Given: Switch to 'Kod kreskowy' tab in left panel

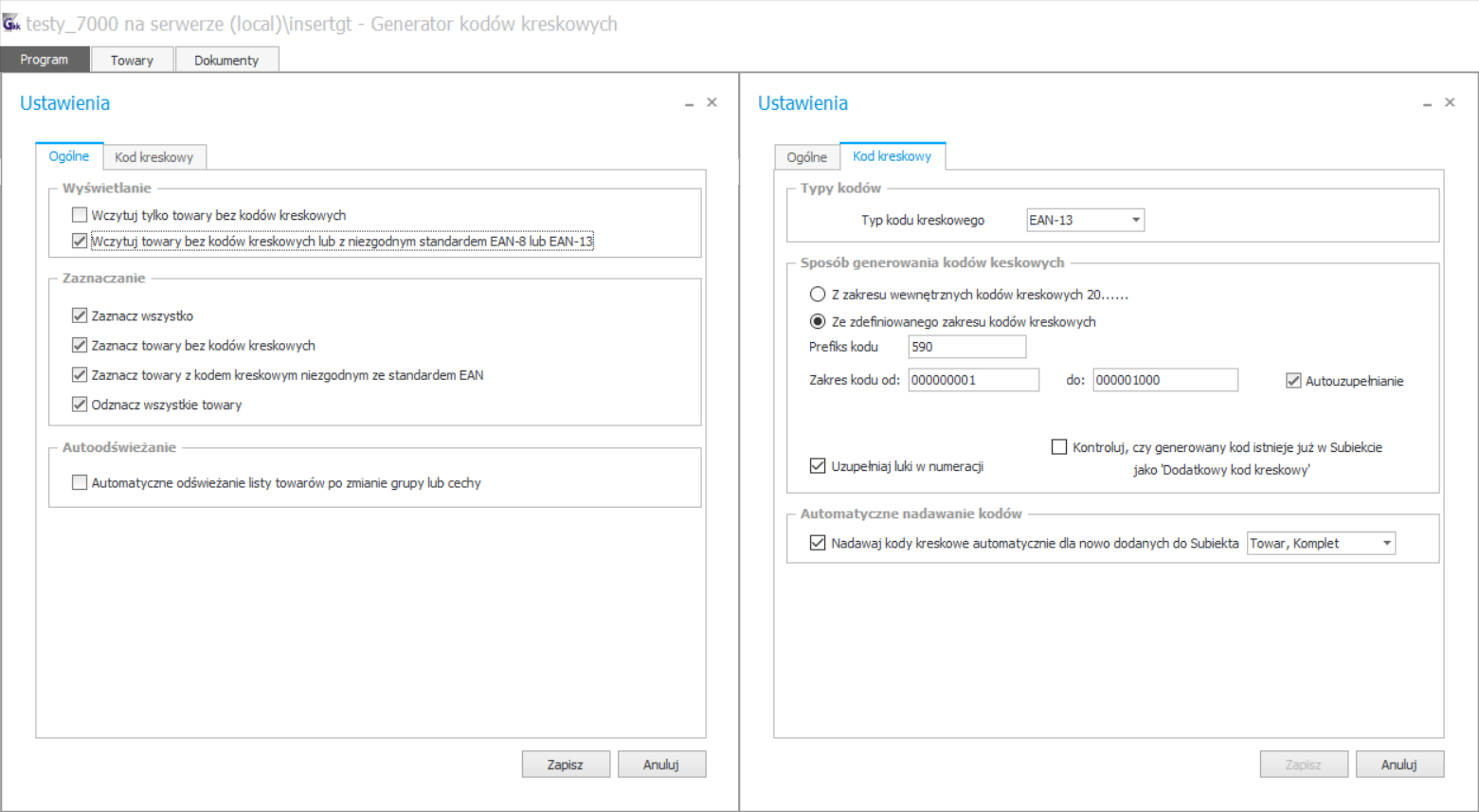Looking at the screenshot, I should click(154, 157).
